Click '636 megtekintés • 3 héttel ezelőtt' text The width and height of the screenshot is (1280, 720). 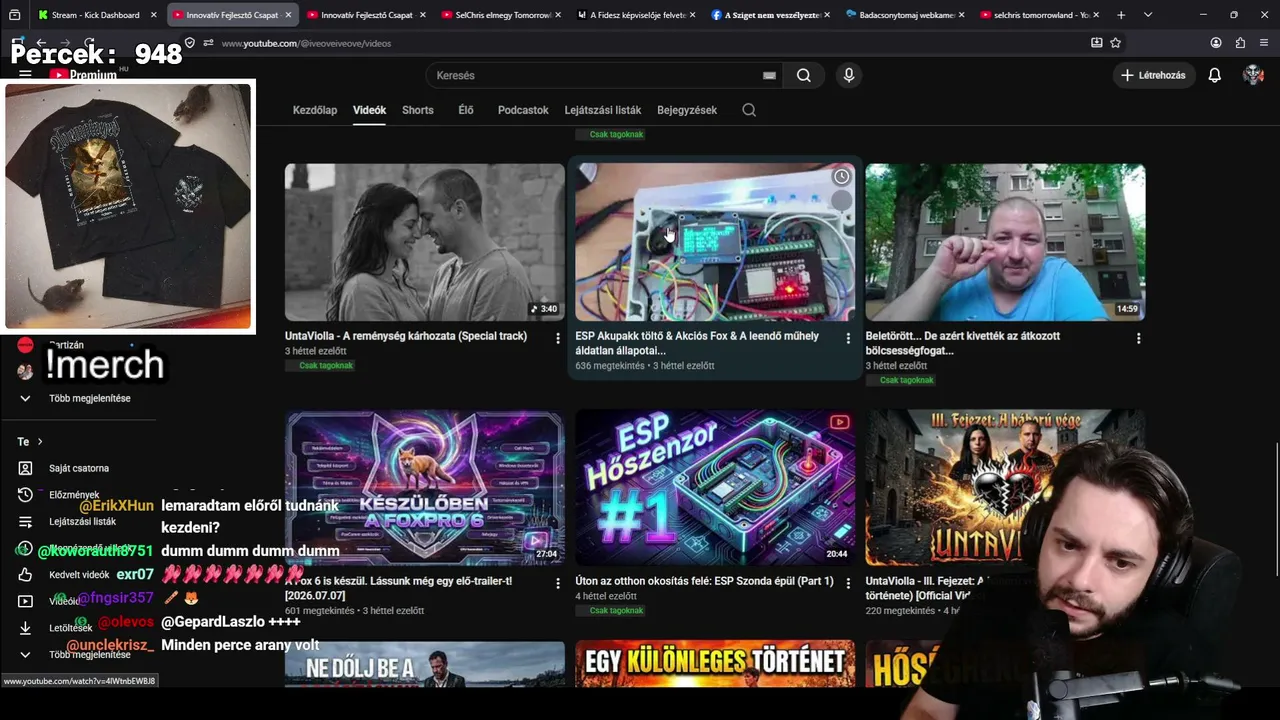point(645,366)
